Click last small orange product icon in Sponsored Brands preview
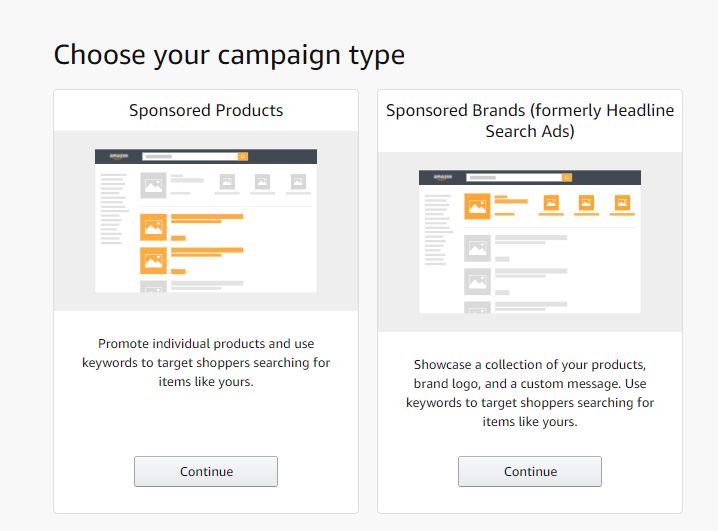The image size is (718, 531). coord(622,203)
